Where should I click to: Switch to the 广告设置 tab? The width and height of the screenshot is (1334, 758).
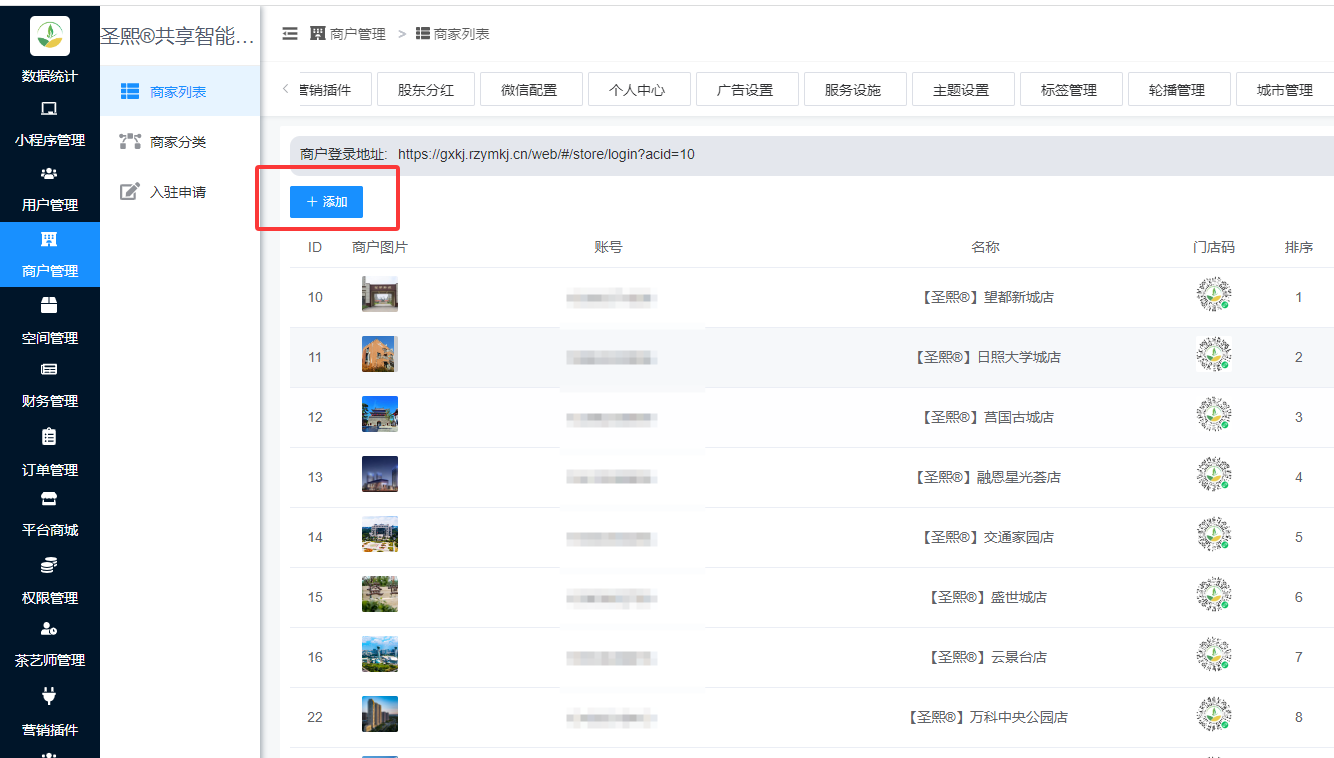point(746,90)
